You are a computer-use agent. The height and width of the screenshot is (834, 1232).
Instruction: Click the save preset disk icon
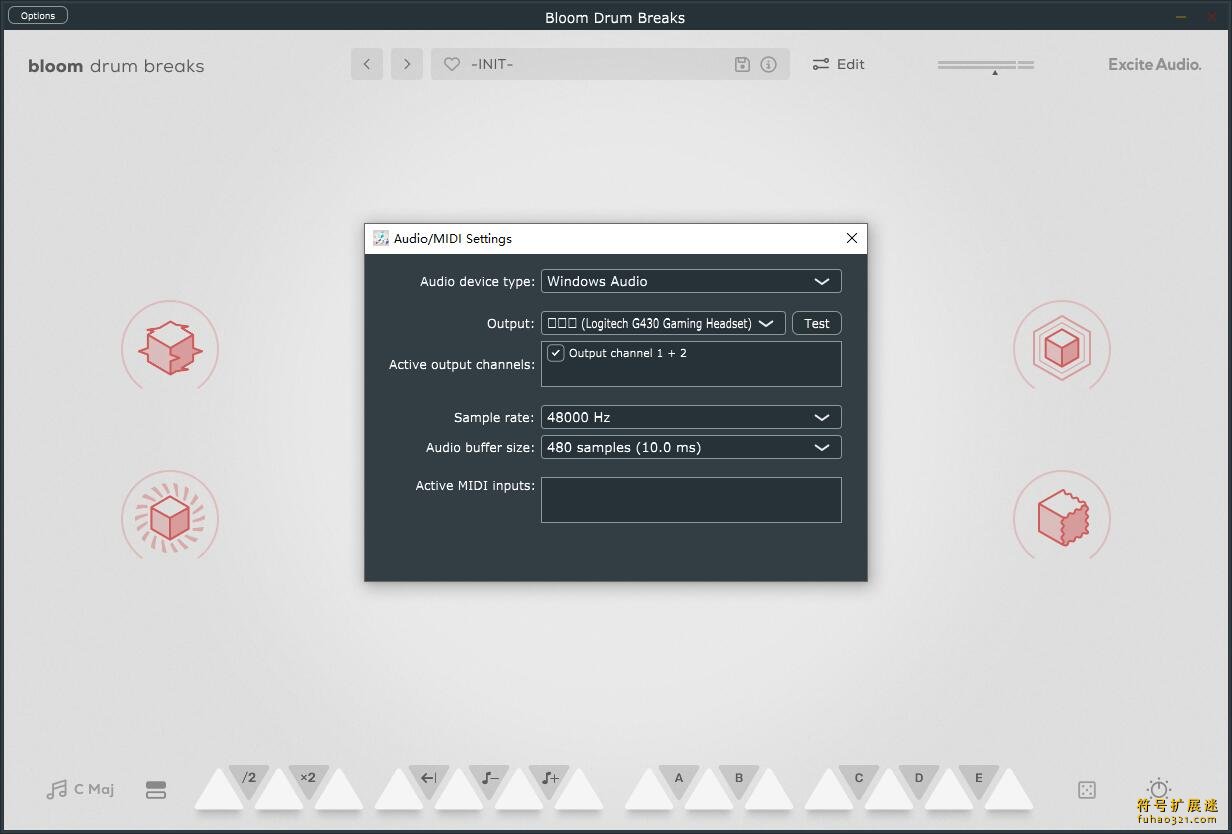coord(742,64)
